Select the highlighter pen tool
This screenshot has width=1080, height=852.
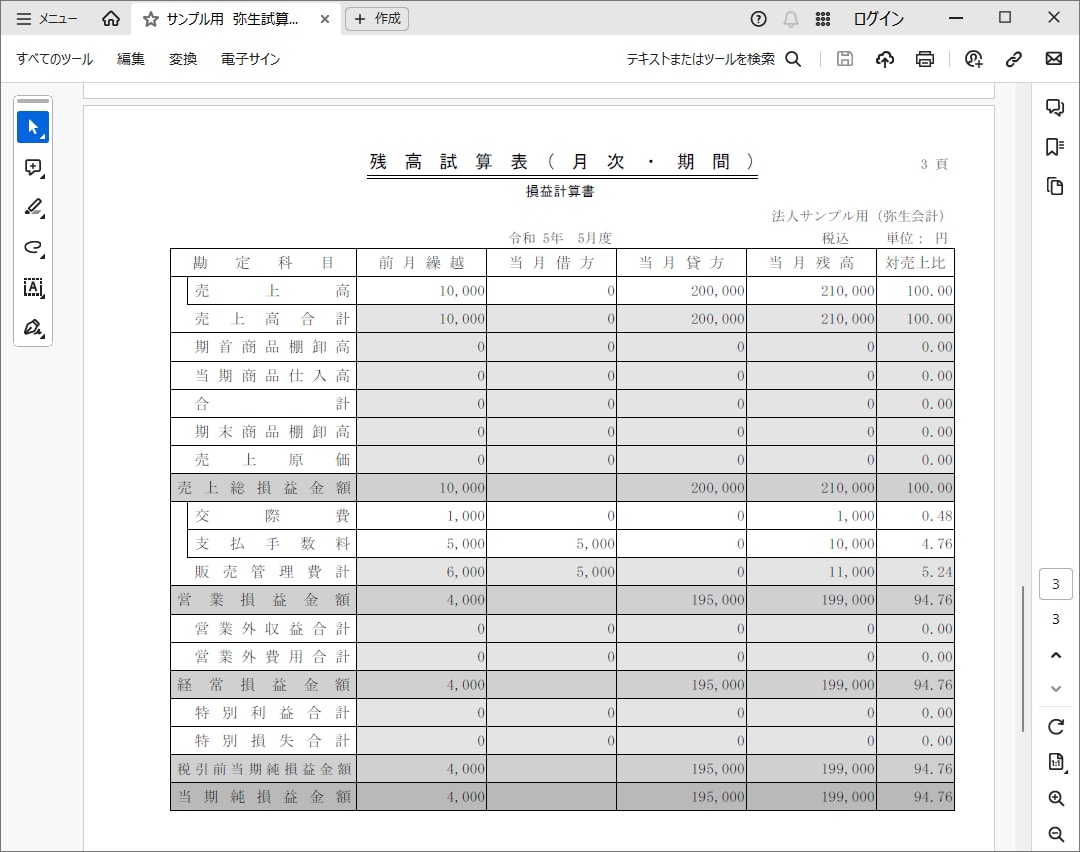tap(33, 207)
